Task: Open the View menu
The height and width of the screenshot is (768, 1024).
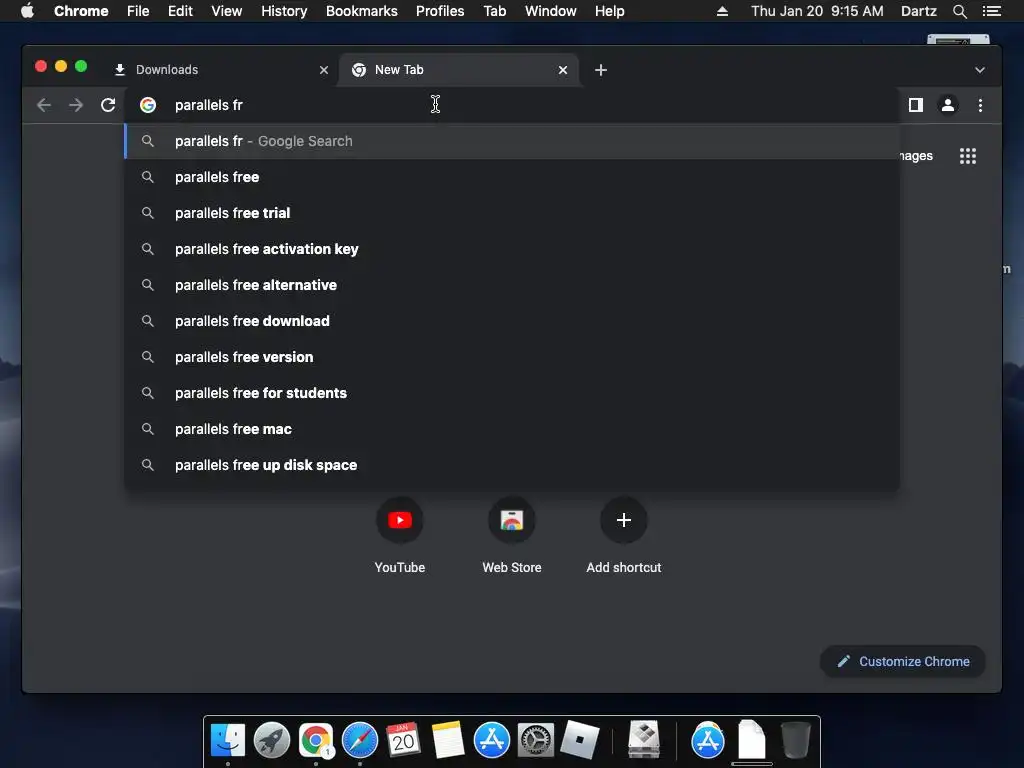Action: pyautogui.click(x=227, y=11)
